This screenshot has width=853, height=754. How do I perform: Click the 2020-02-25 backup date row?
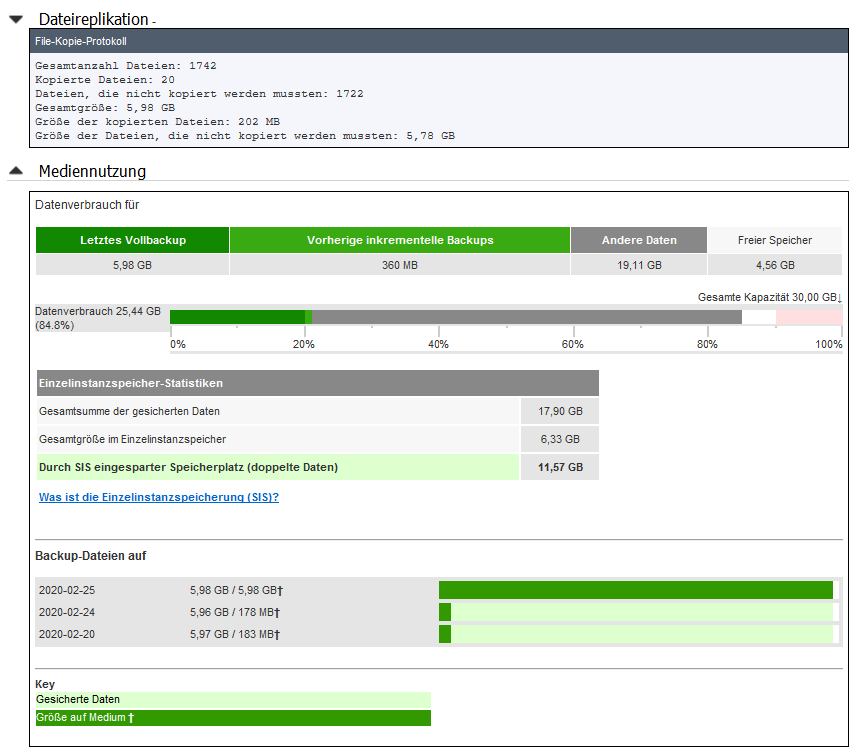[x=67, y=590]
